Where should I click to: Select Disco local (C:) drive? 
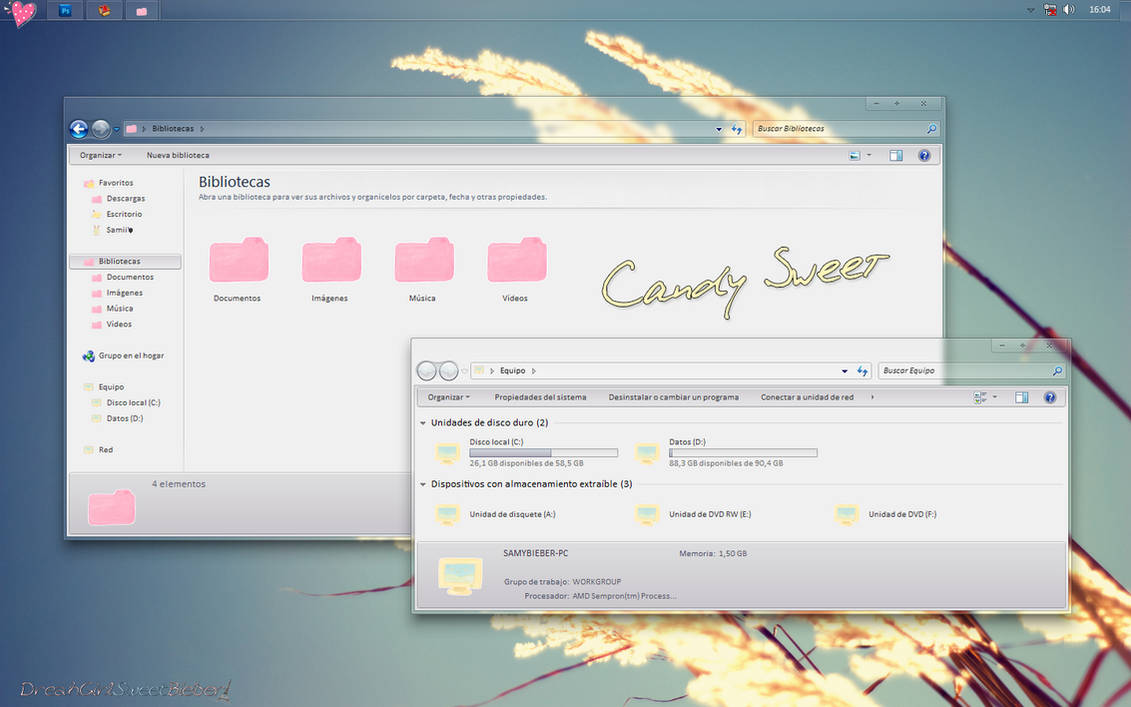[527, 452]
